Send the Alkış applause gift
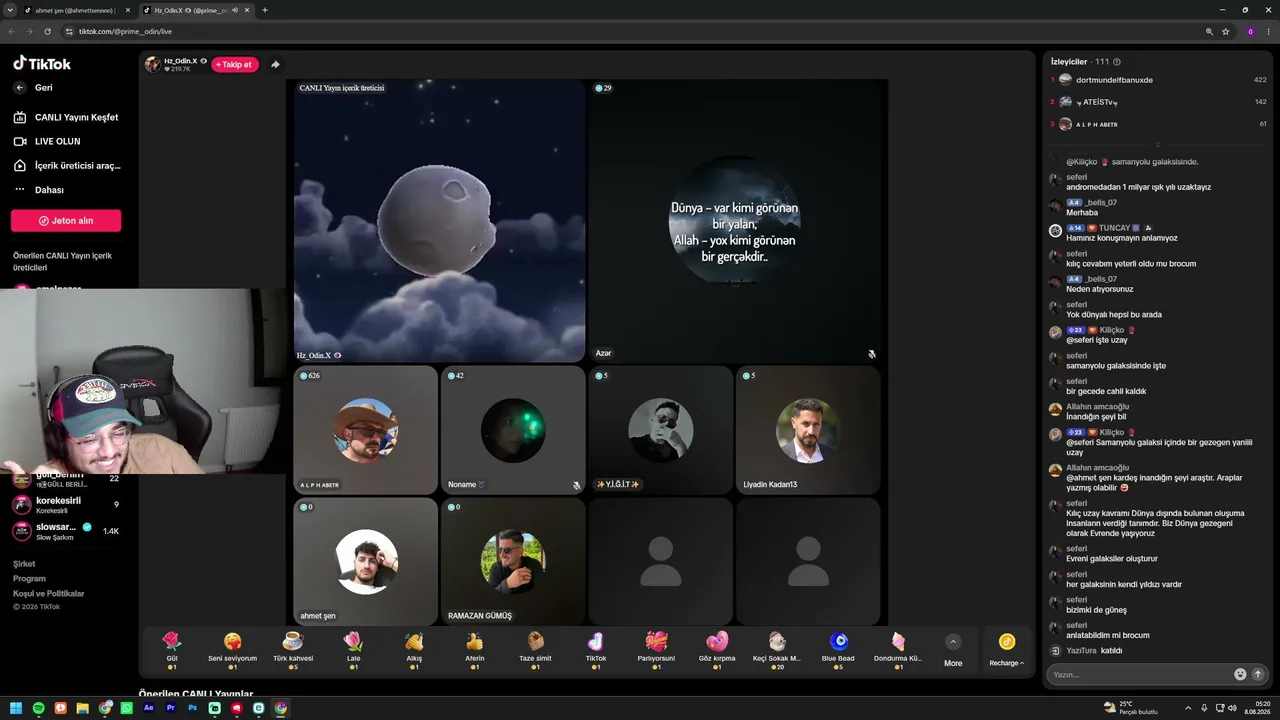The height and width of the screenshot is (720, 1280). point(414,649)
